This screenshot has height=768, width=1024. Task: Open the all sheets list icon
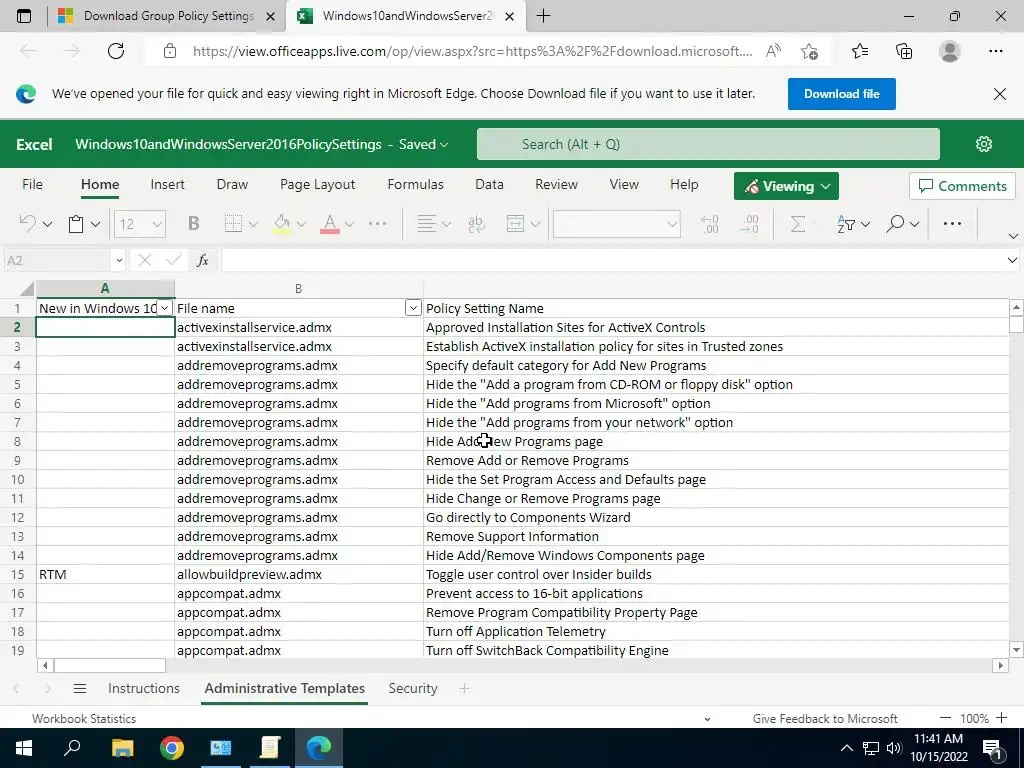[80, 688]
